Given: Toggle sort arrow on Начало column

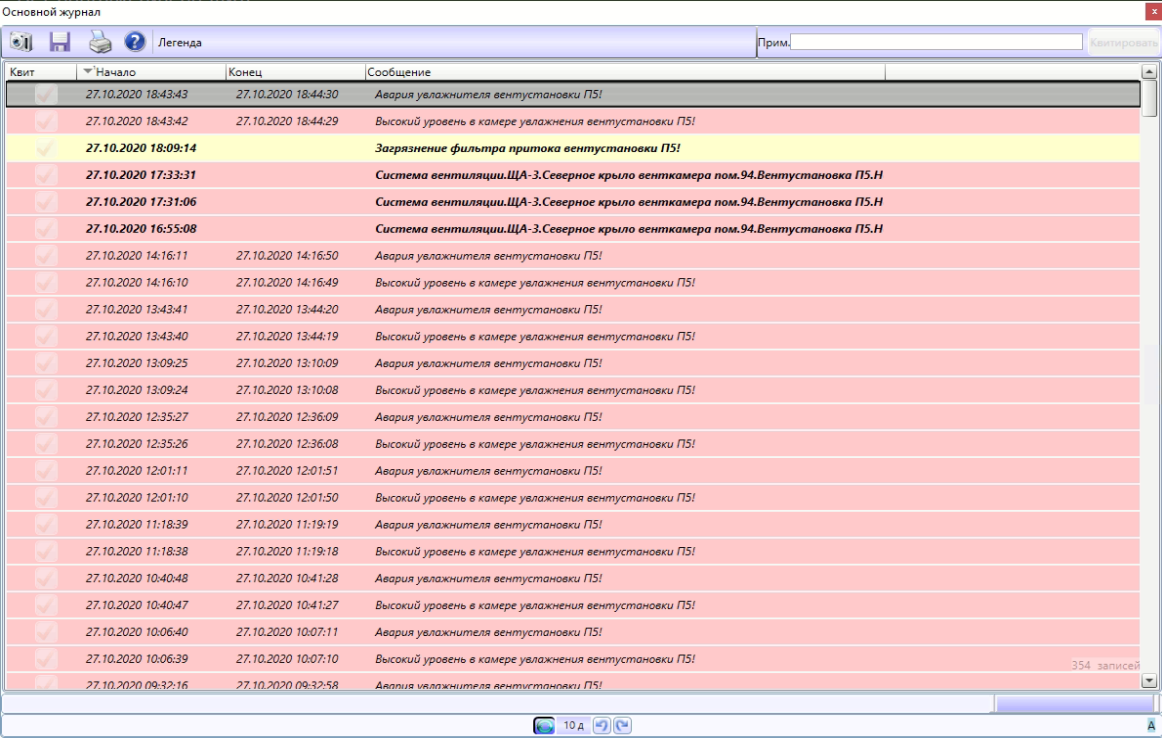Looking at the screenshot, I should 88,72.
